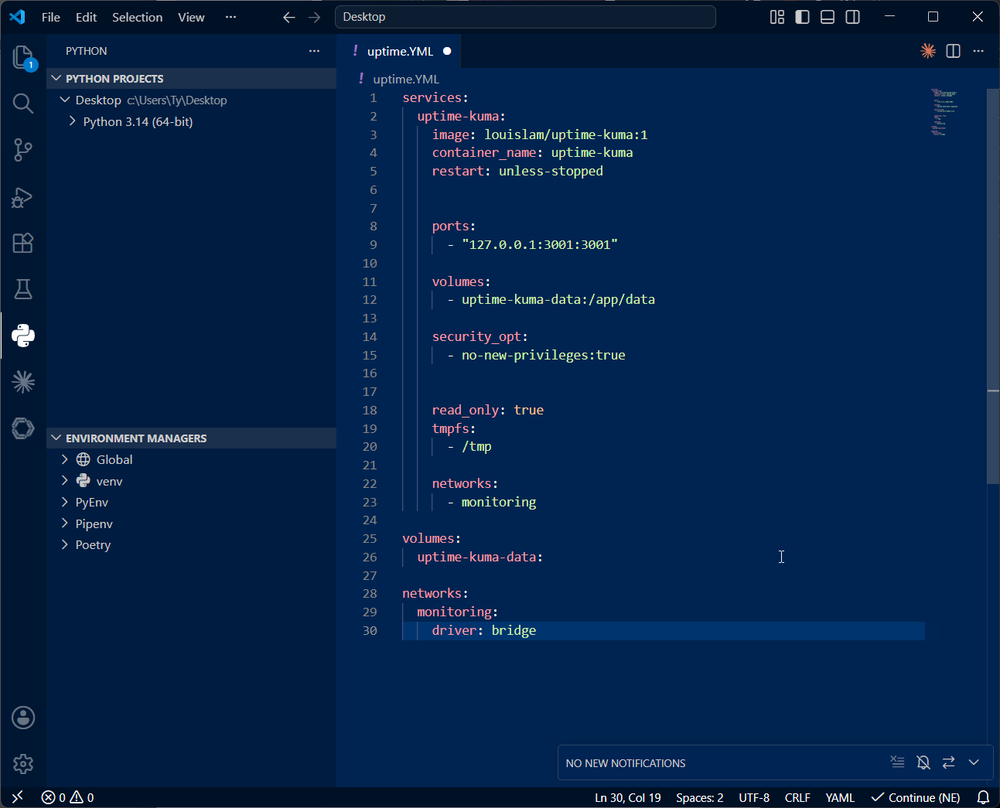Collapse the Desktop project folder

pyautogui.click(x=65, y=100)
